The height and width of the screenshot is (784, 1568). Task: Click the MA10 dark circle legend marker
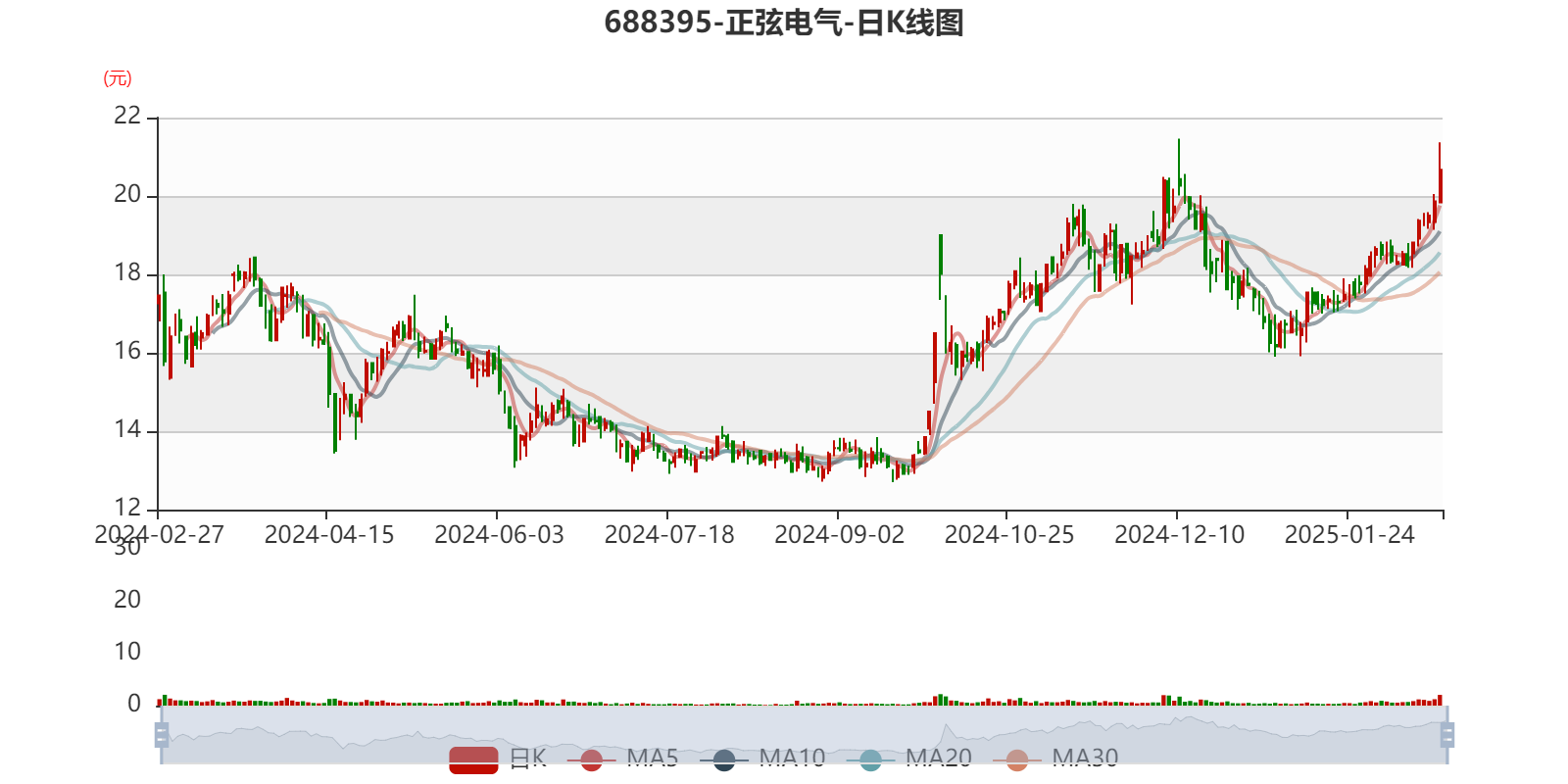(x=724, y=759)
